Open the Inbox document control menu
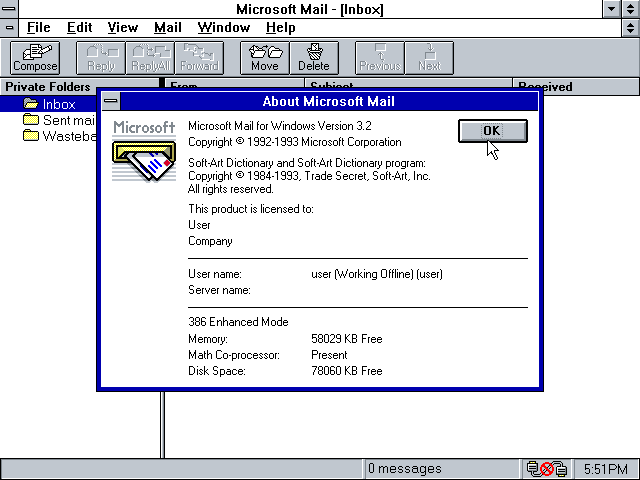This screenshot has width=640, height=480. [9, 28]
